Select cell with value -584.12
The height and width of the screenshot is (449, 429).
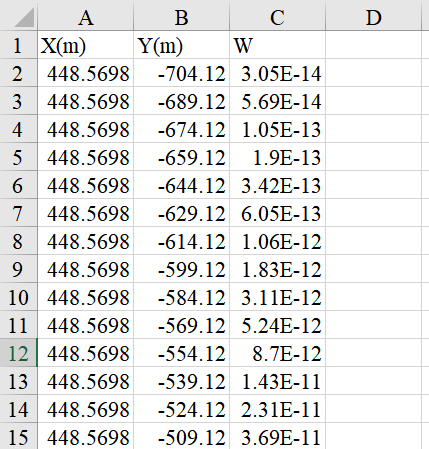182,297
